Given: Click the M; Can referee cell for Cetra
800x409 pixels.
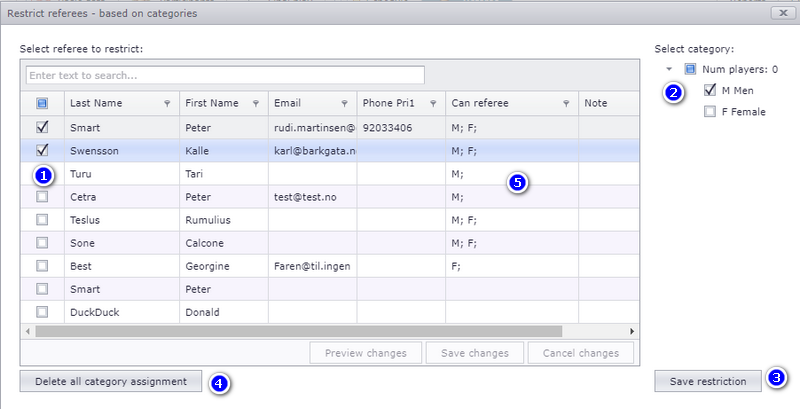Looking at the screenshot, I should pyautogui.click(x=512, y=197).
